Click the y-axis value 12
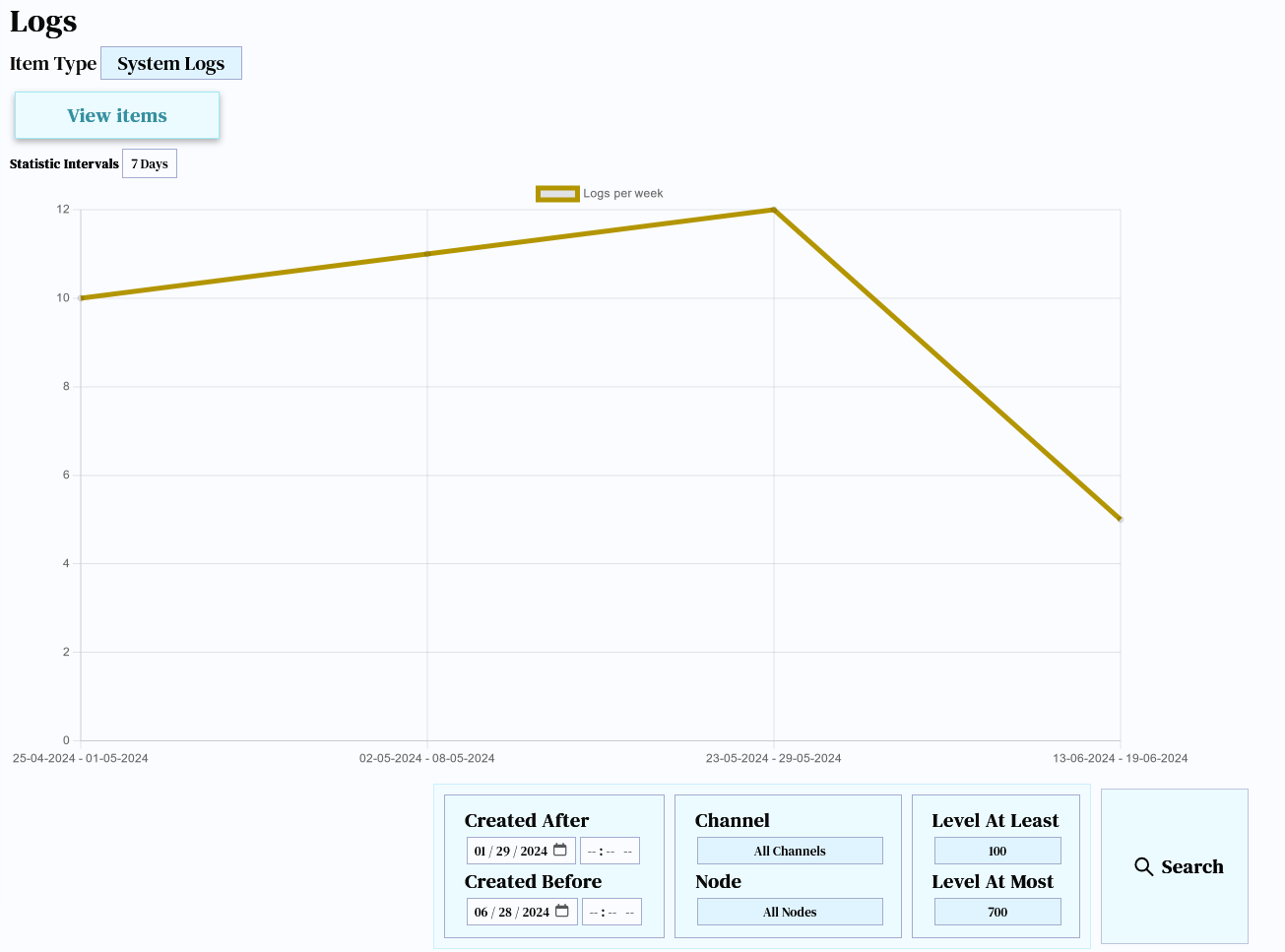 coord(63,209)
